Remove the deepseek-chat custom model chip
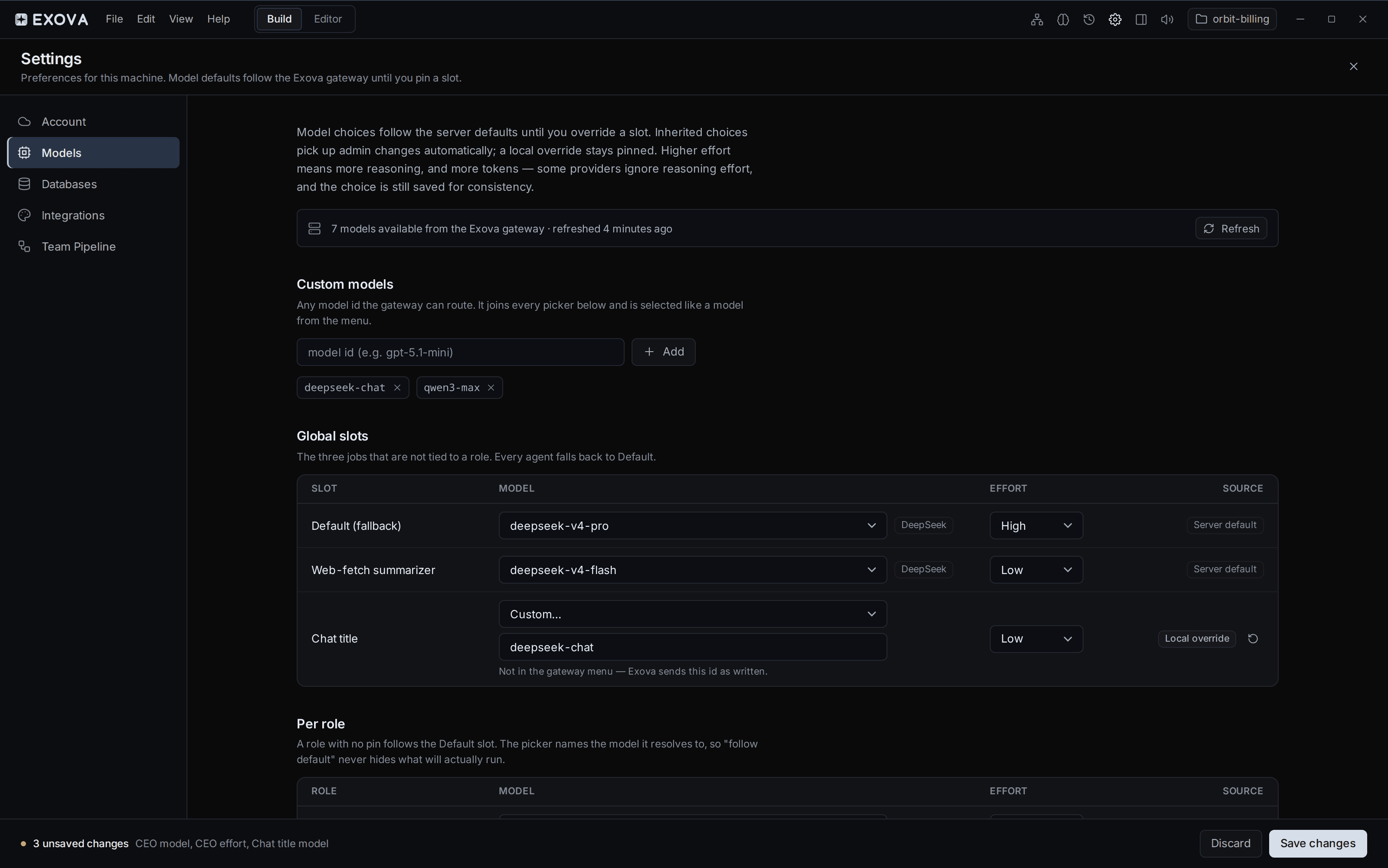The image size is (1388, 868). point(397,388)
